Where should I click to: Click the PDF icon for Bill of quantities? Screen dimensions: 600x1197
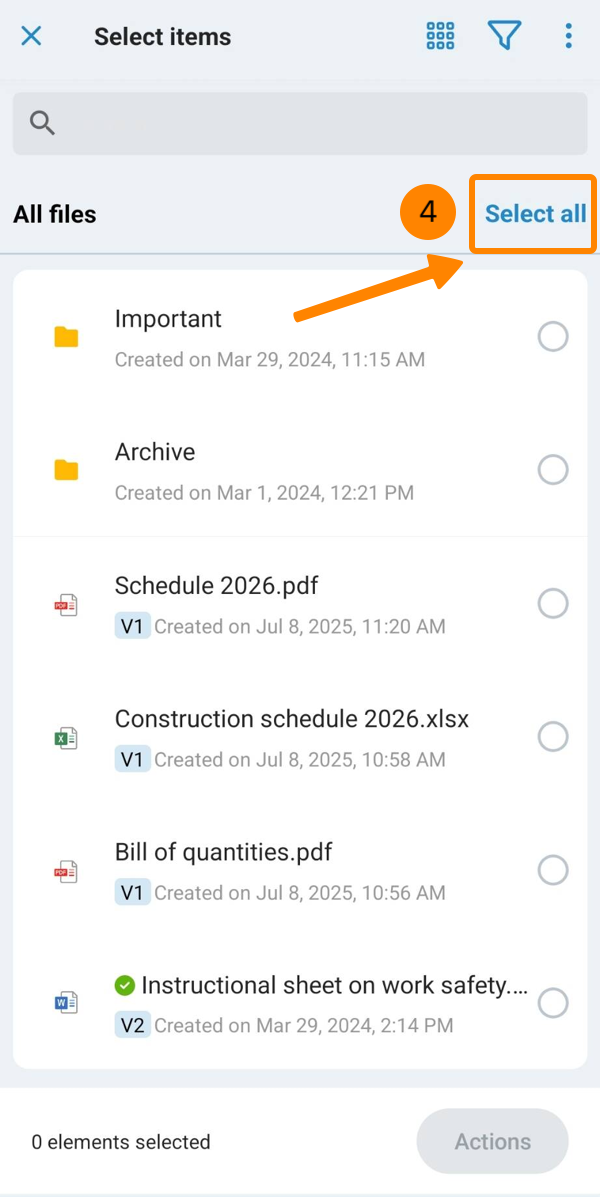pyautogui.click(x=66, y=871)
